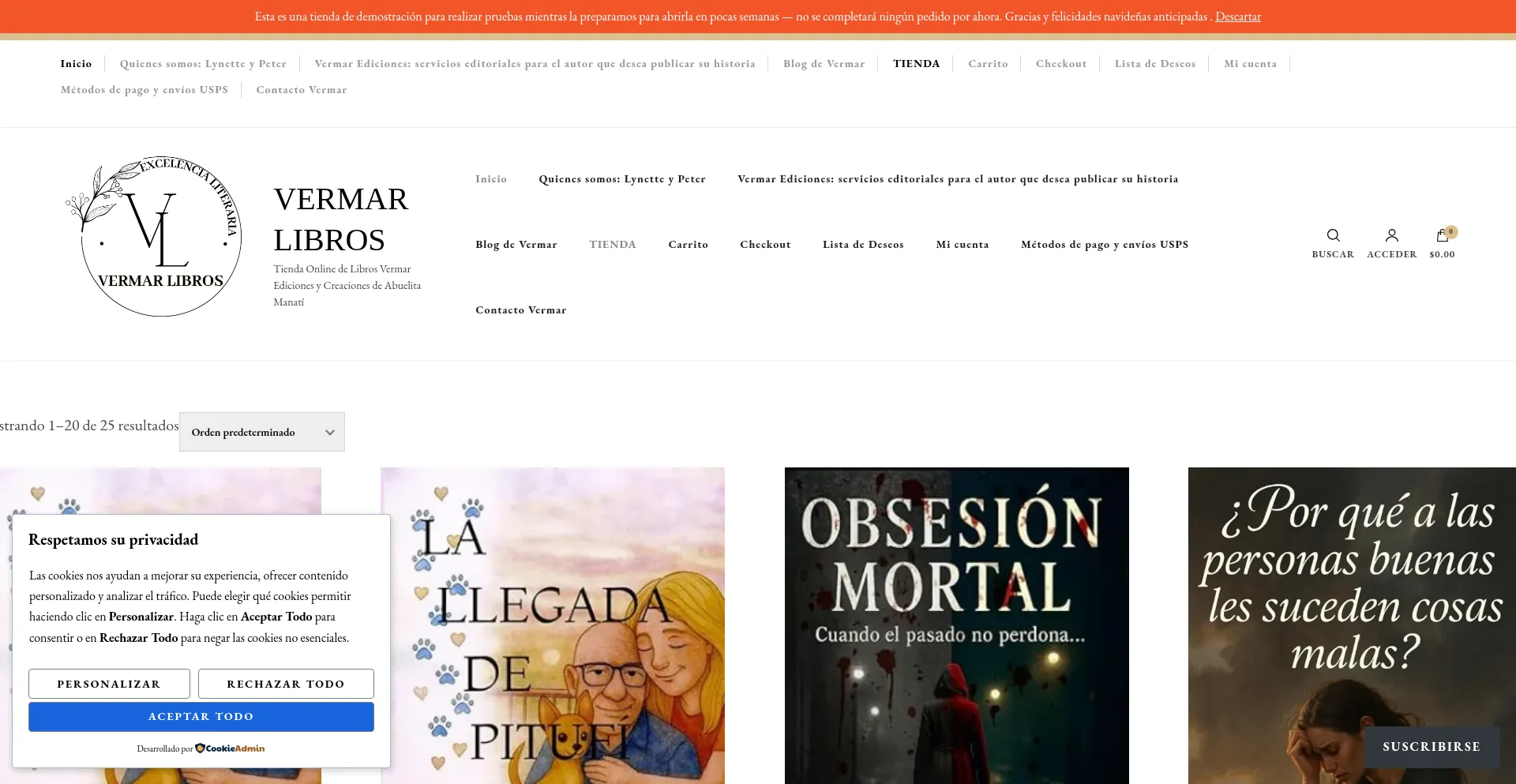Open TIENDA in the top menu bar

point(916,64)
